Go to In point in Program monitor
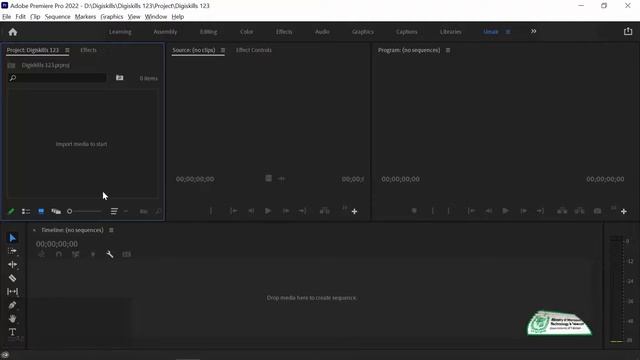This screenshot has height=360, width=640. 471,211
